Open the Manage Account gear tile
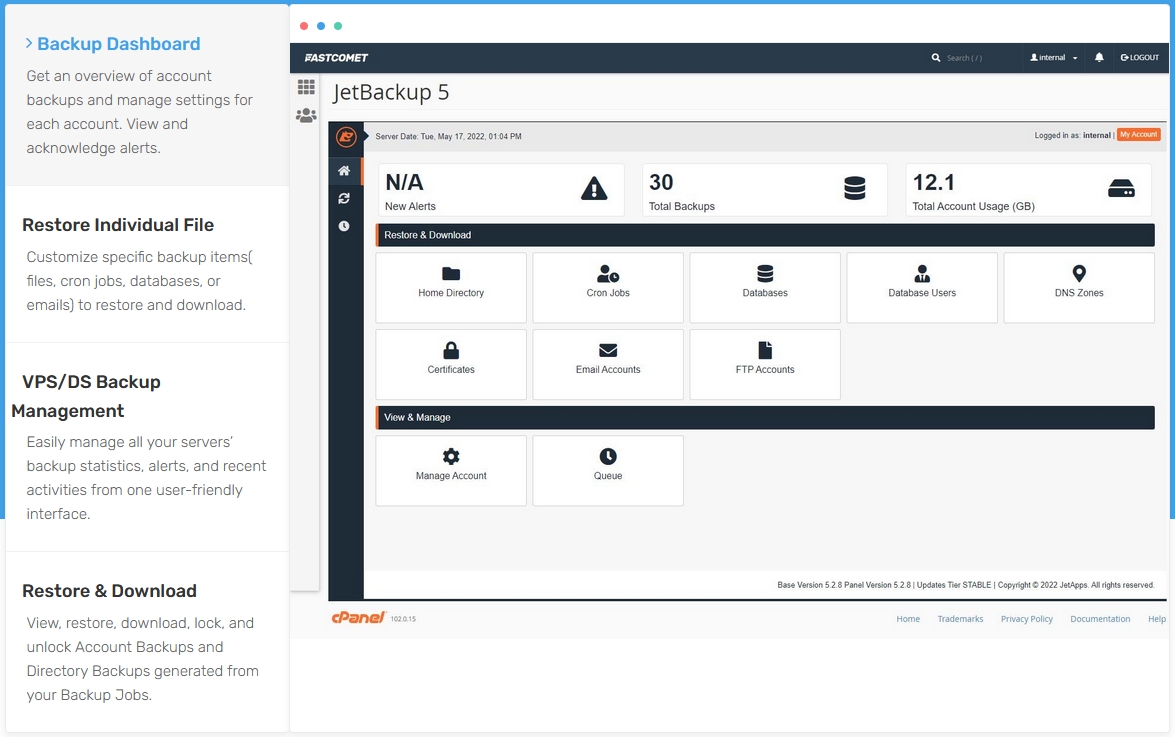 click(451, 470)
